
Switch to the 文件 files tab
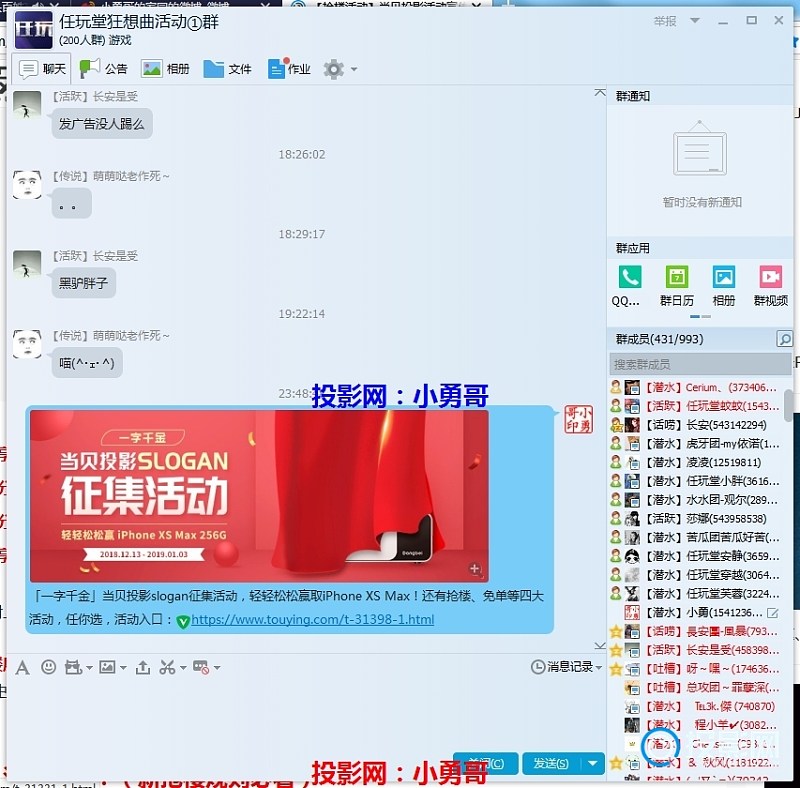click(x=227, y=69)
